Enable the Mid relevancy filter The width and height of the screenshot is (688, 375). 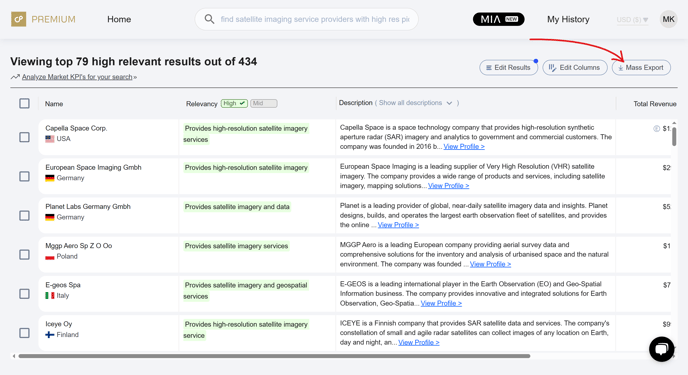(264, 104)
